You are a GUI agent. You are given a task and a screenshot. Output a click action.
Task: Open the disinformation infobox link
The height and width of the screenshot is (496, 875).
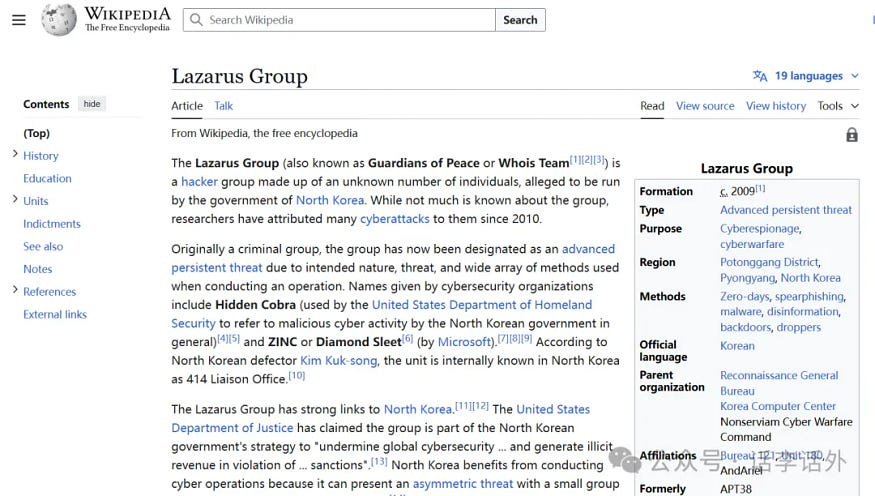pos(802,312)
